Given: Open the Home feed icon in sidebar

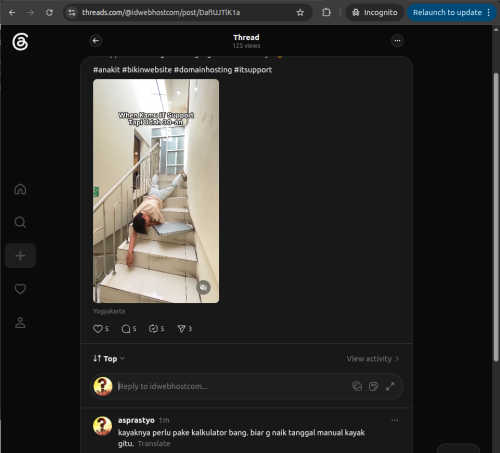Looking at the screenshot, I should pos(20,189).
